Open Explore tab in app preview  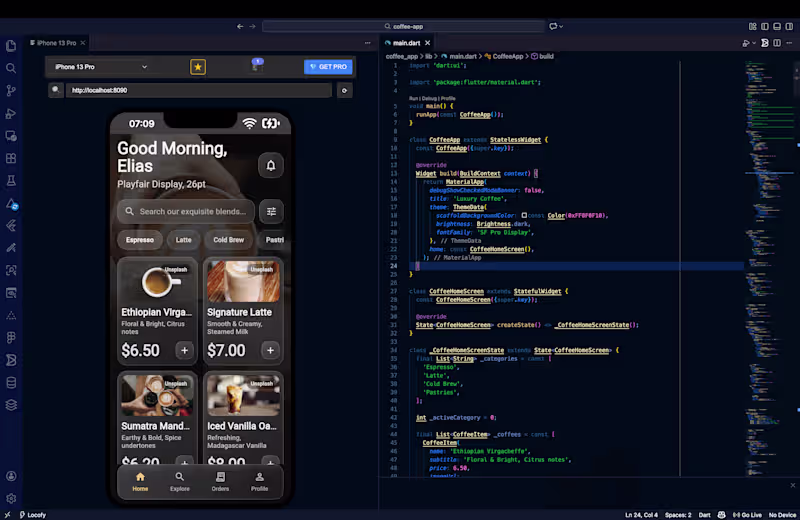tap(180, 482)
